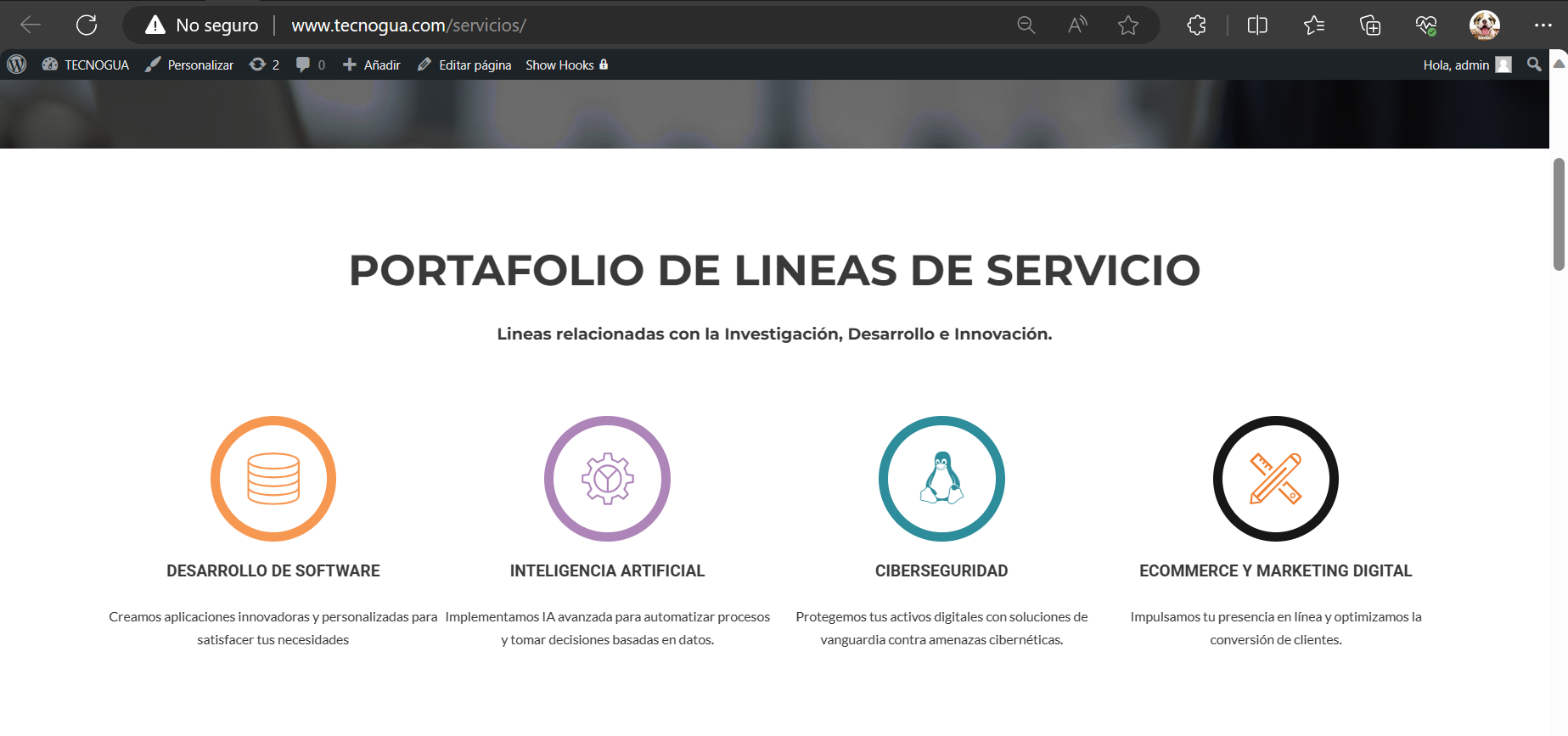Select ECOMMERCE Y MARKETING DIGITAL heading
The image size is (1568, 736).
[1276, 571]
